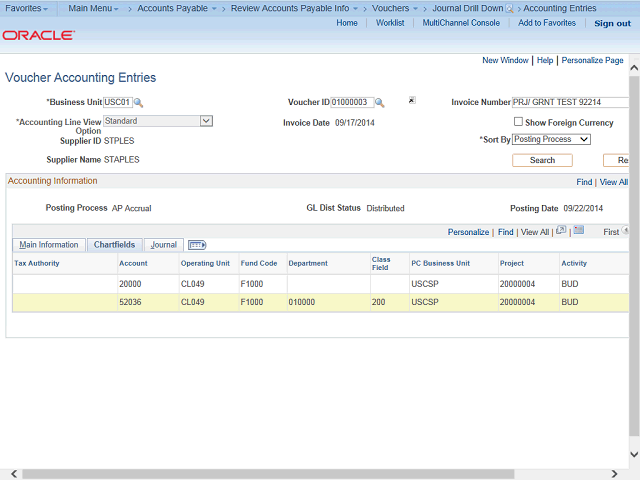Click into the Invoice Number field
This screenshot has width=640, height=480.
pyautogui.click(x=570, y=102)
